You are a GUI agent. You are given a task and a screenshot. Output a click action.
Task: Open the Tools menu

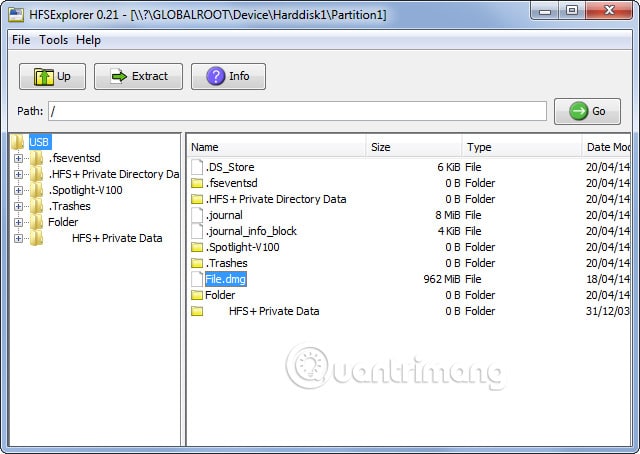coord(53,40)
